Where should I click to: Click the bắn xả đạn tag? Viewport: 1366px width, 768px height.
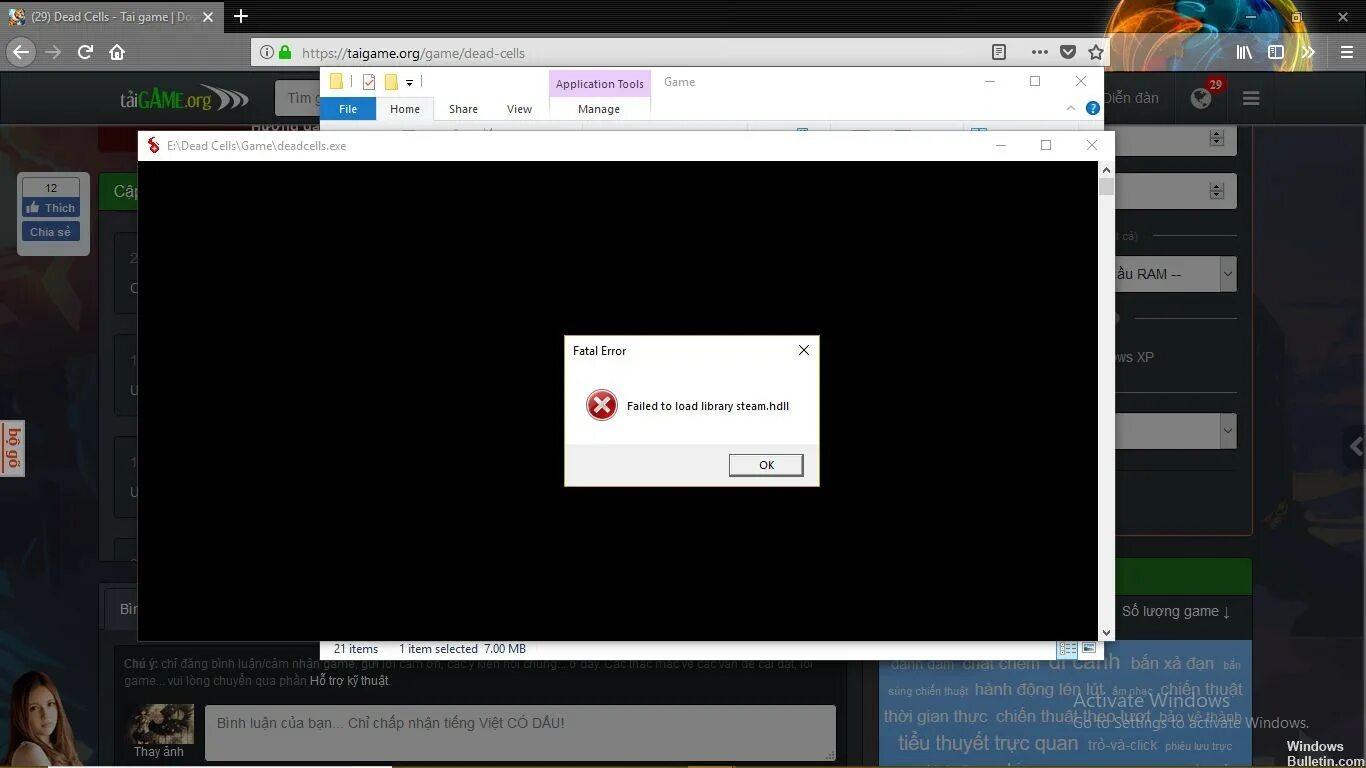point(1172,663)
